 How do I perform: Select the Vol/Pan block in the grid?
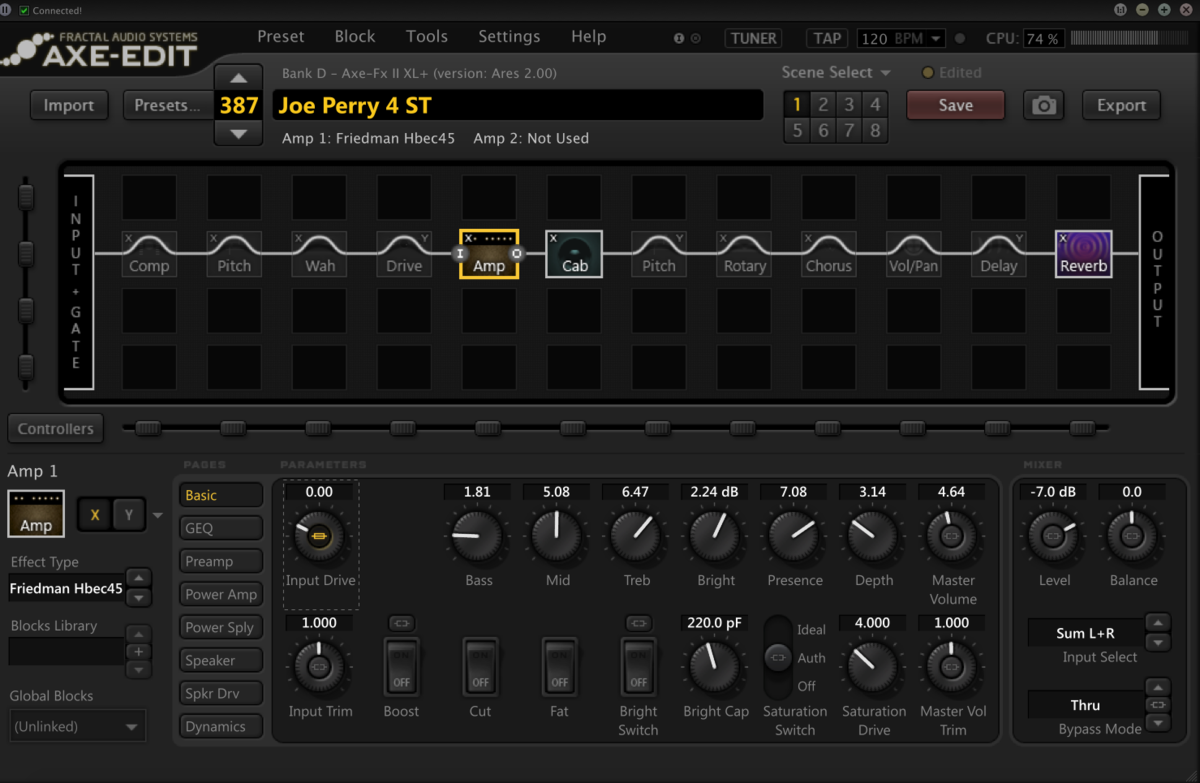[913, 254]
